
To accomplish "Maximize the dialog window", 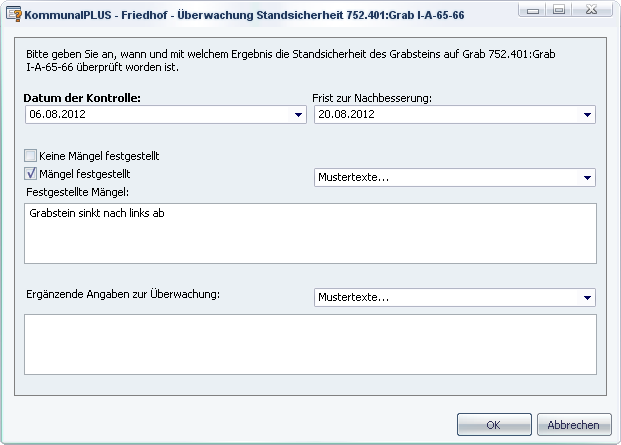I will (x=559, y=11).
